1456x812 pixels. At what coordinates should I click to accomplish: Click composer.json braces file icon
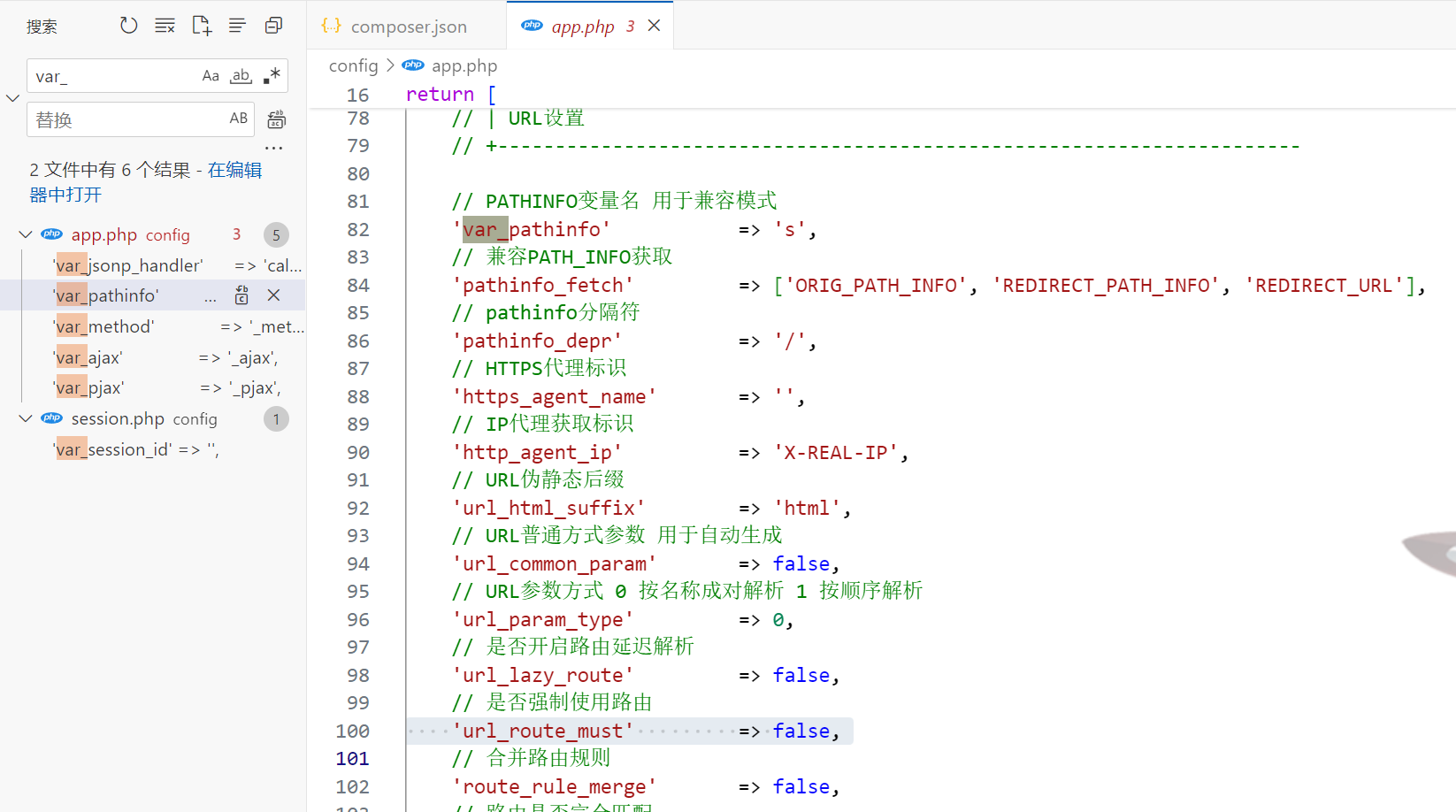pos(331,26)
